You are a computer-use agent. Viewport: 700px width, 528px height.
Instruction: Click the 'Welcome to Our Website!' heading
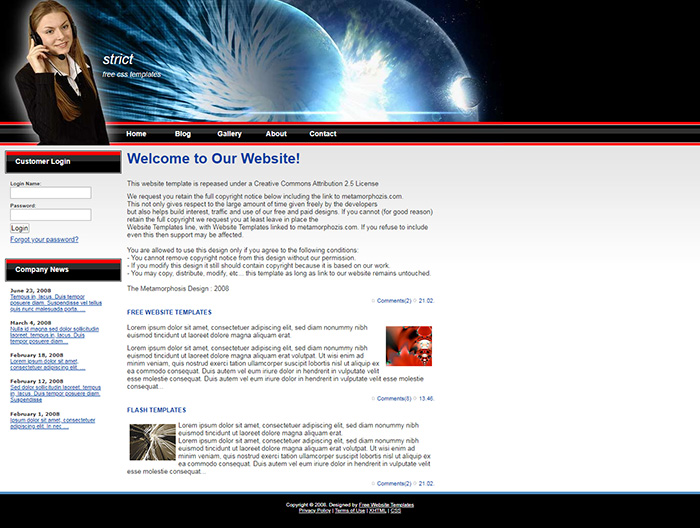(x=213, y=158)
